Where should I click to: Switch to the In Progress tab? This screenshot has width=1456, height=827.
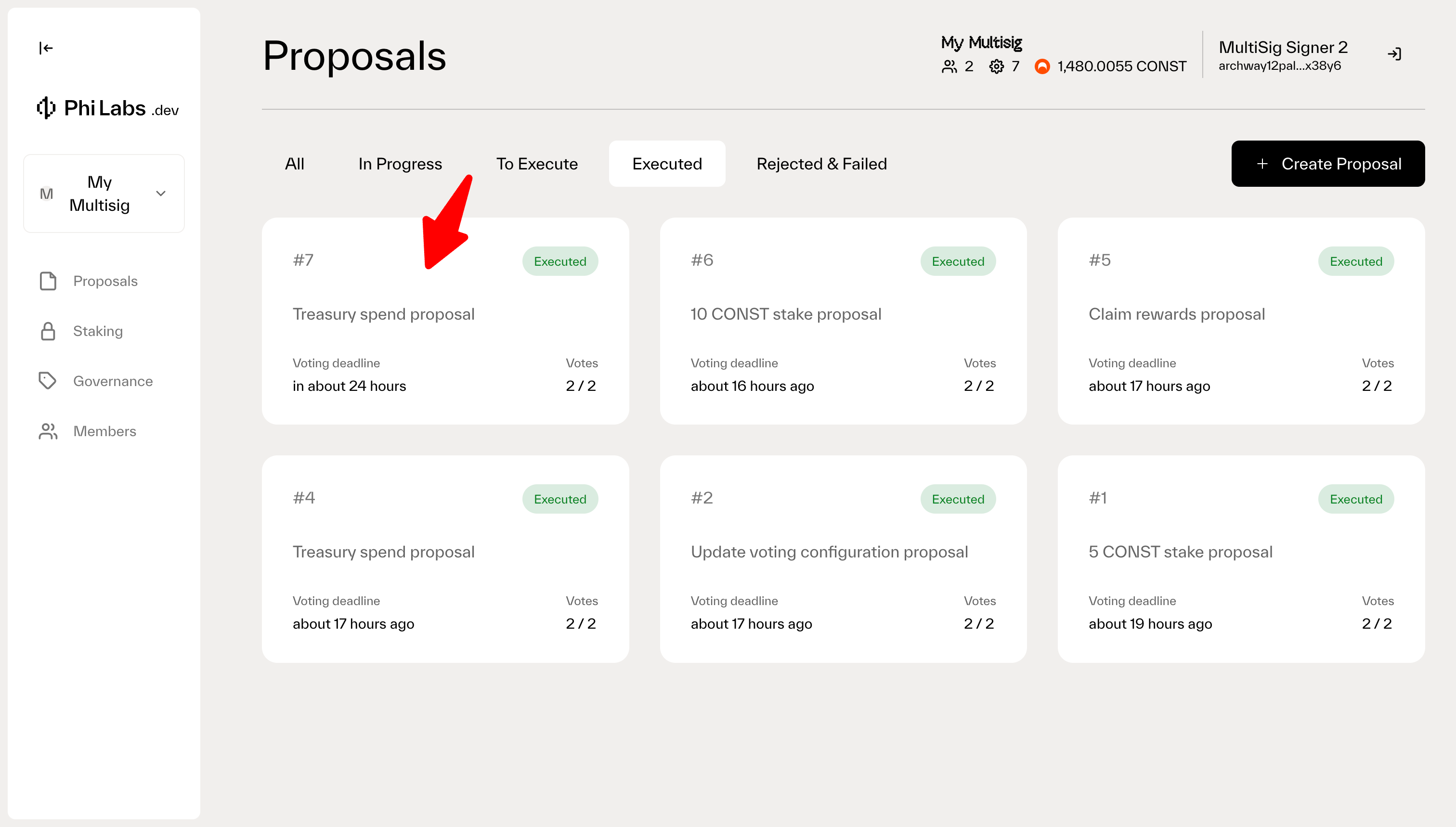pyautogui.click(x=400, y=164)
